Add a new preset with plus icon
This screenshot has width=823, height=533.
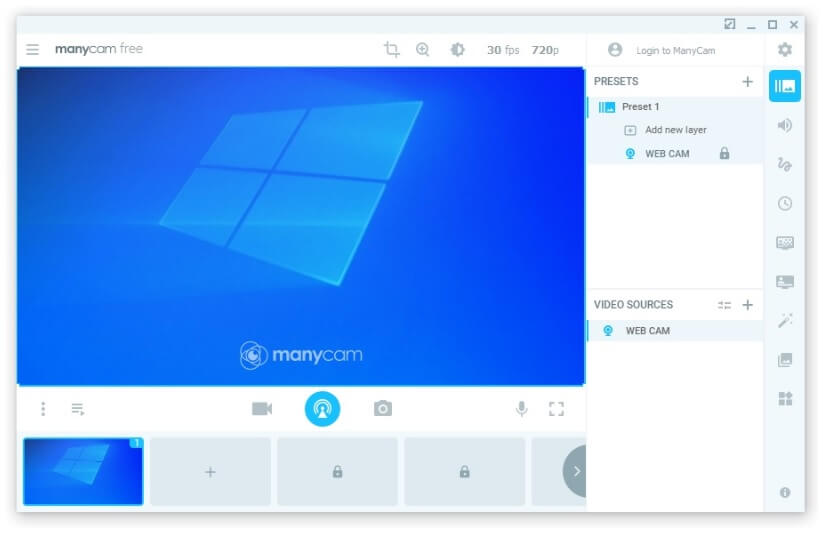point(747,81)
